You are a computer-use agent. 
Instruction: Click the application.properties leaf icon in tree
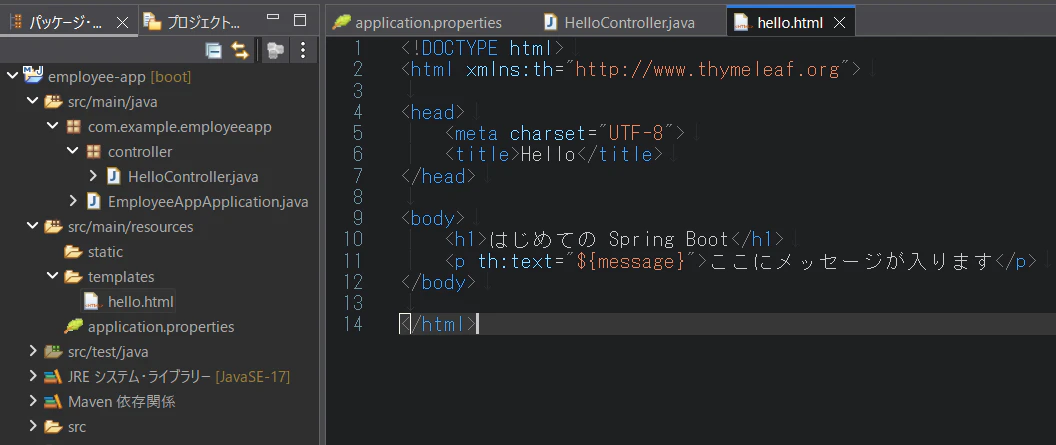[x=73, y=327]
